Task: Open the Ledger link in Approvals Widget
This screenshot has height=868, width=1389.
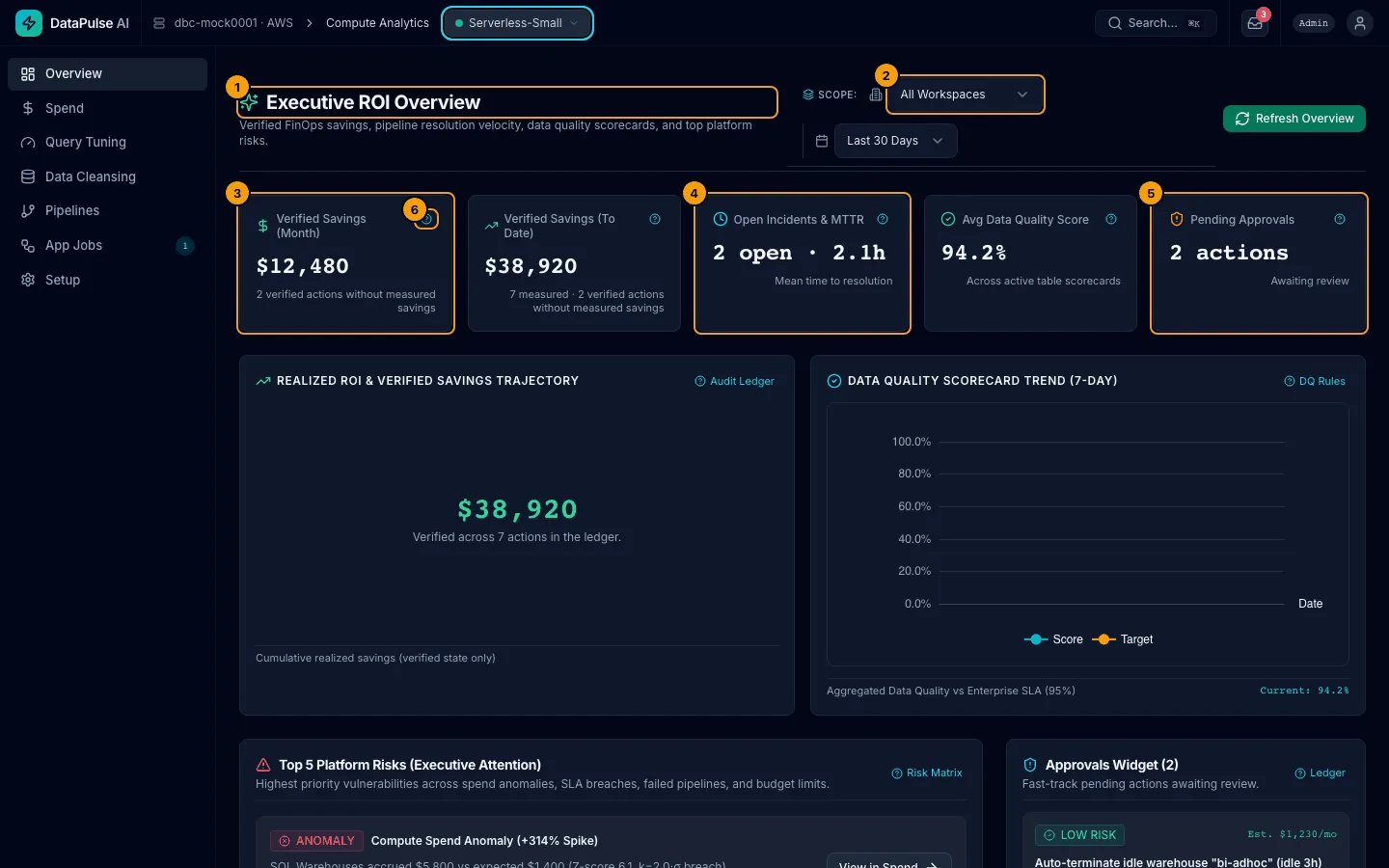Action: point(1321,773)
